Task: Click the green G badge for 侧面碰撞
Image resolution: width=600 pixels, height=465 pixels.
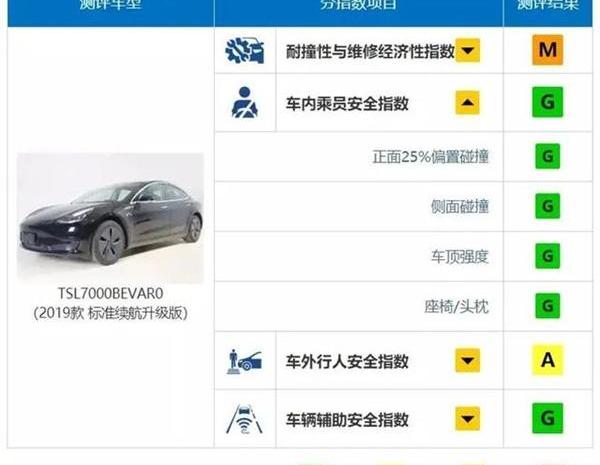Action: point(548,206)
